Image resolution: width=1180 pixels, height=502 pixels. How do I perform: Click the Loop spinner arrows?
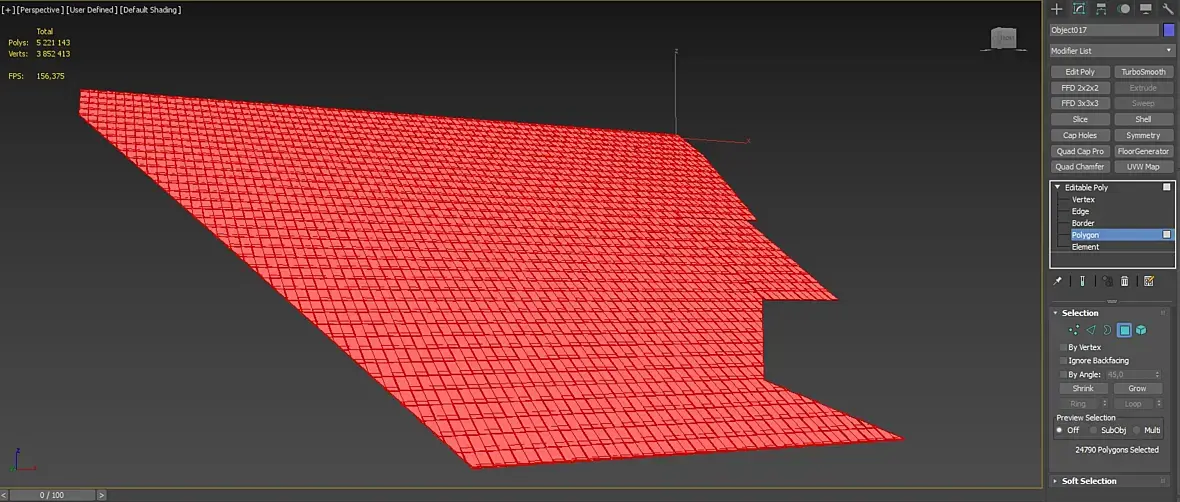(1159, 404)
